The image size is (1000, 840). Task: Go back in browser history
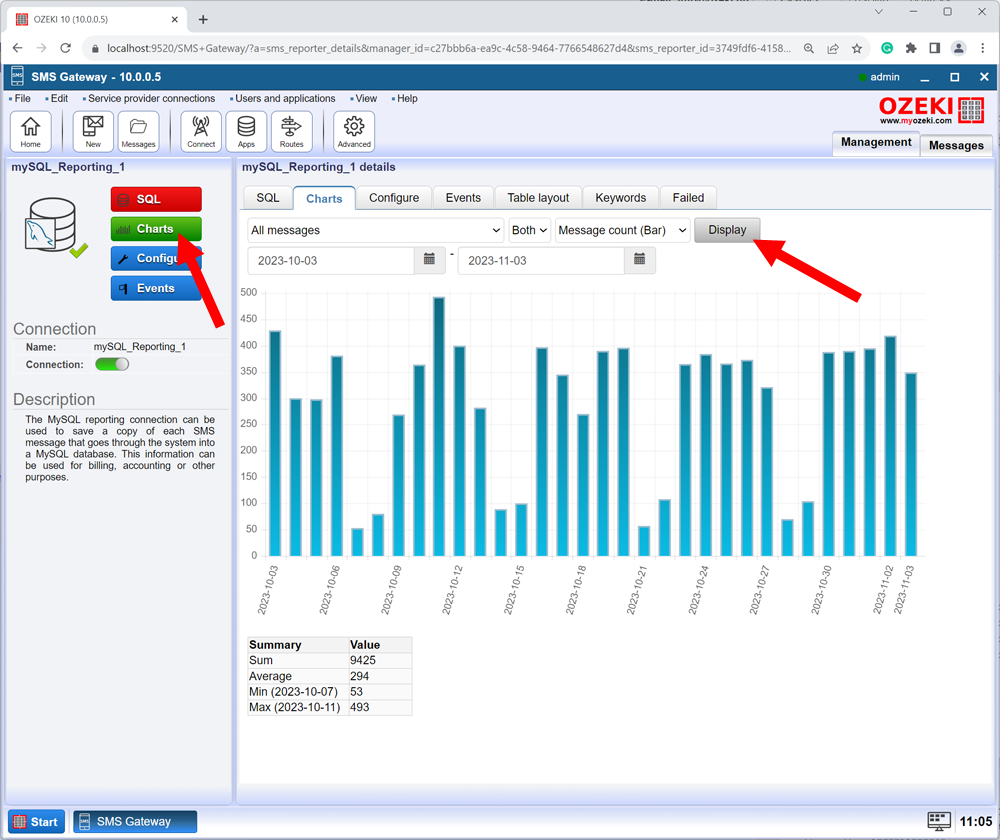point(17,48)
